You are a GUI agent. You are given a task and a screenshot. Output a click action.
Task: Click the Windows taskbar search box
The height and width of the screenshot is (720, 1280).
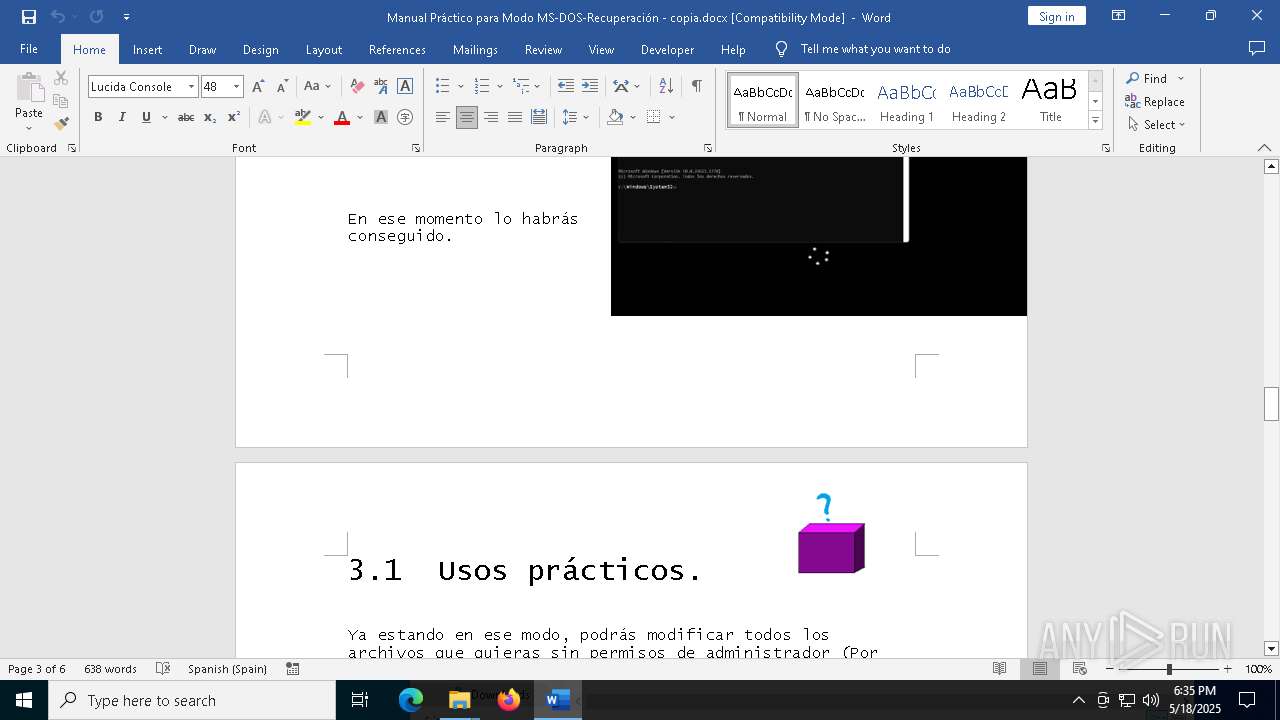point(192,700)
